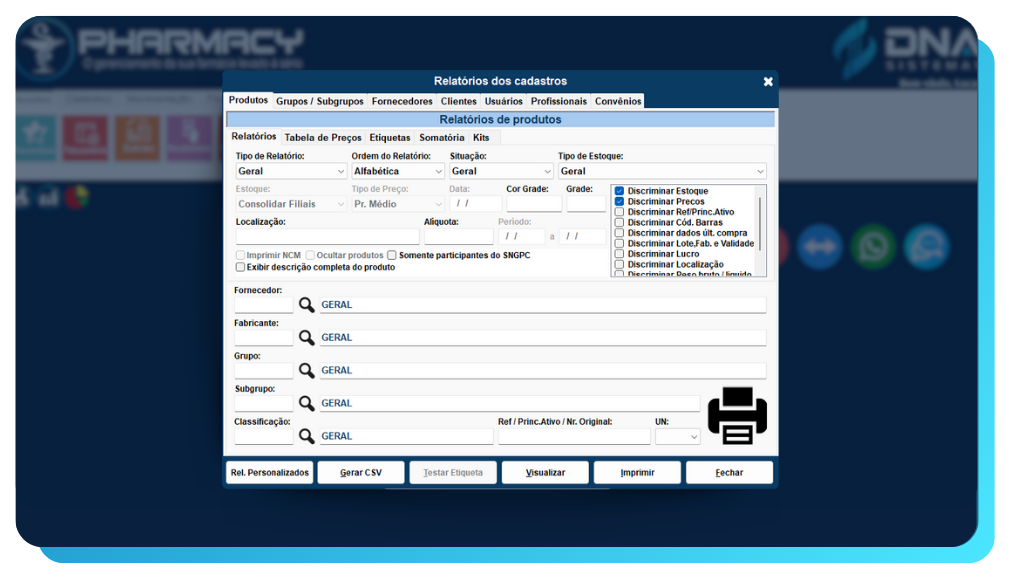Image resolution: width=1024 pixels, height=586 pixels.
Task: Click the light blue chat icon in background
Action: [x=927, y=247]
